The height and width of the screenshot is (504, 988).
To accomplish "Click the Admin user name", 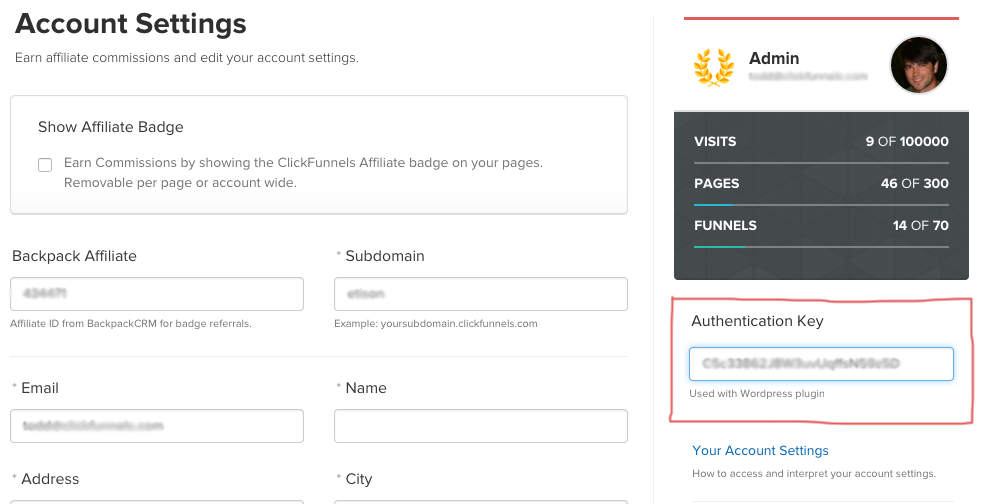I will (x=774, y=58).
